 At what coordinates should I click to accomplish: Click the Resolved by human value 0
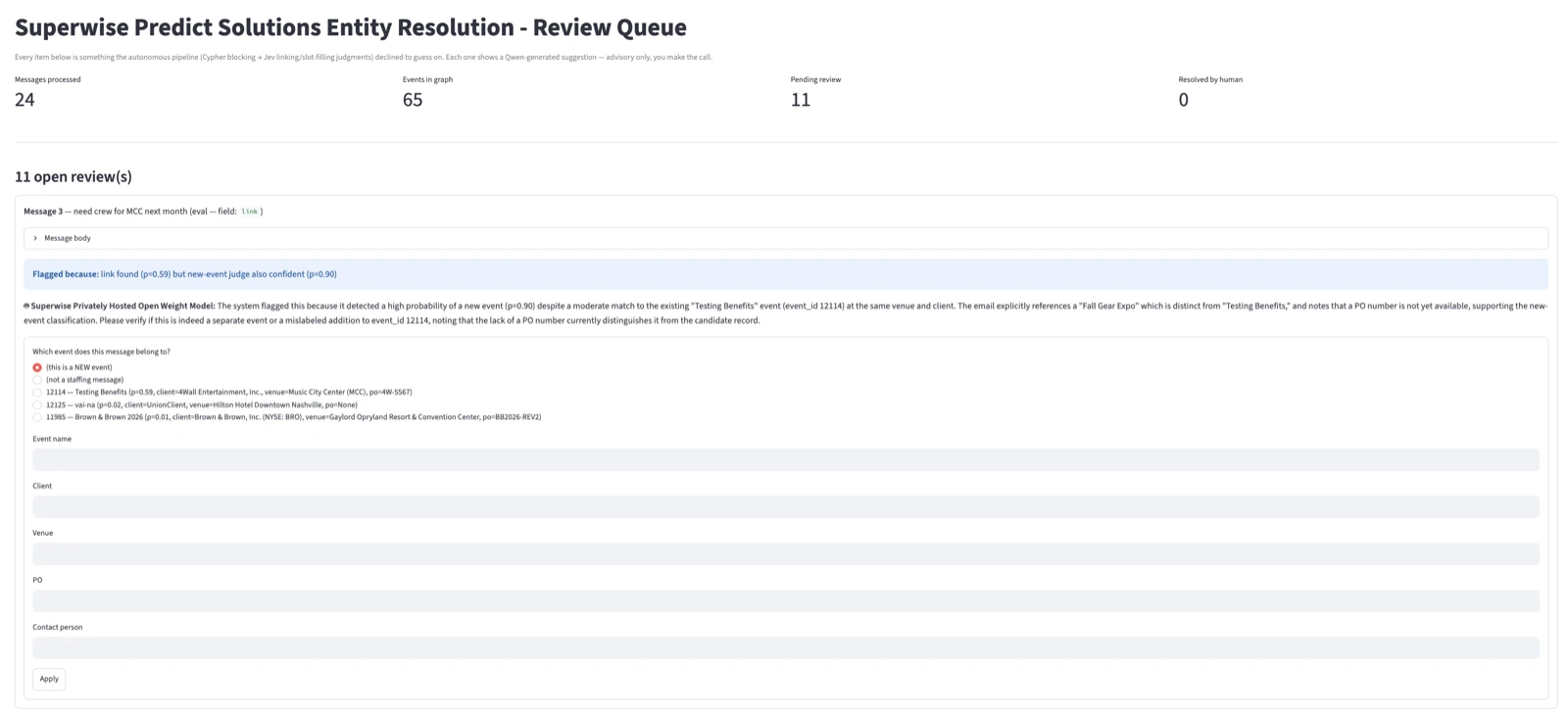click(x=1184, y=99)
